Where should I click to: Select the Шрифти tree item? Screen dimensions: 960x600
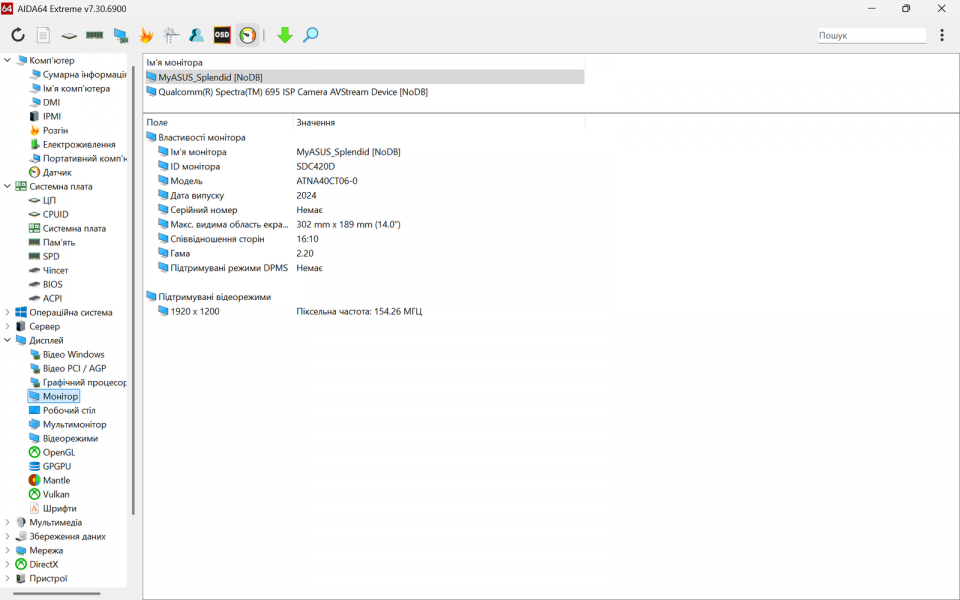click(x=53, y=509)
